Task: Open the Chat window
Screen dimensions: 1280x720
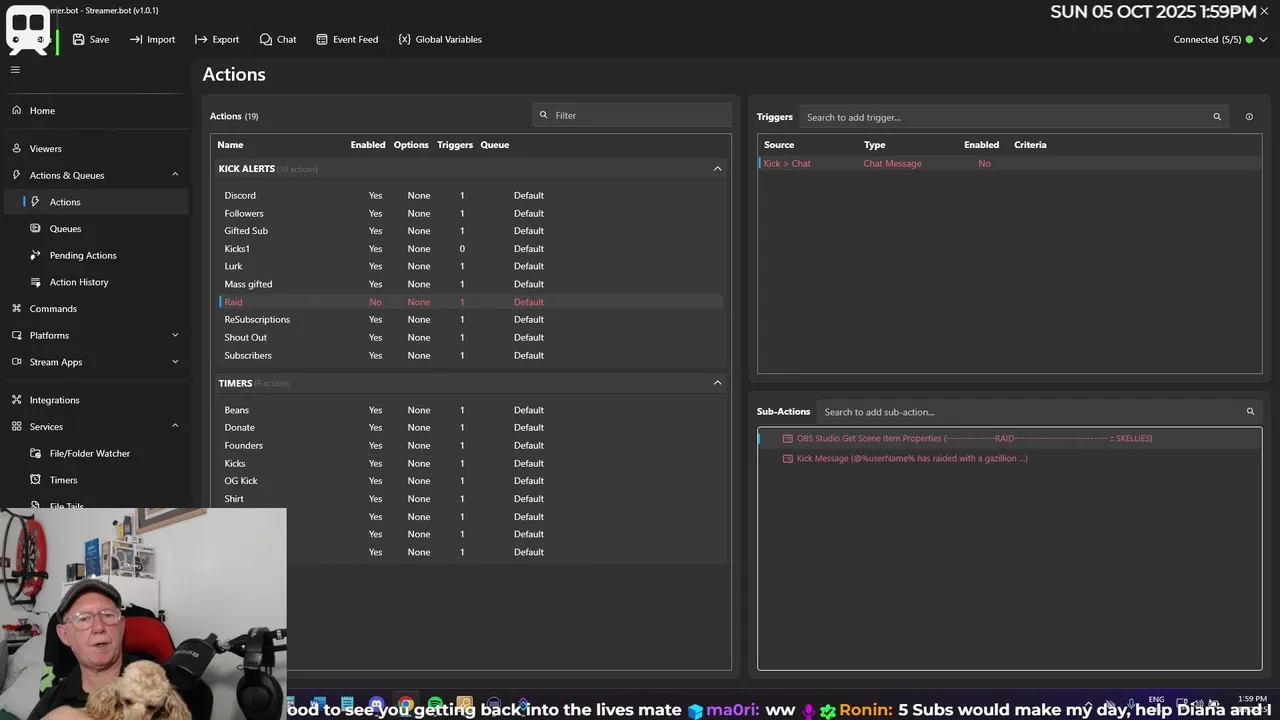Action: [x=278, y=39]
